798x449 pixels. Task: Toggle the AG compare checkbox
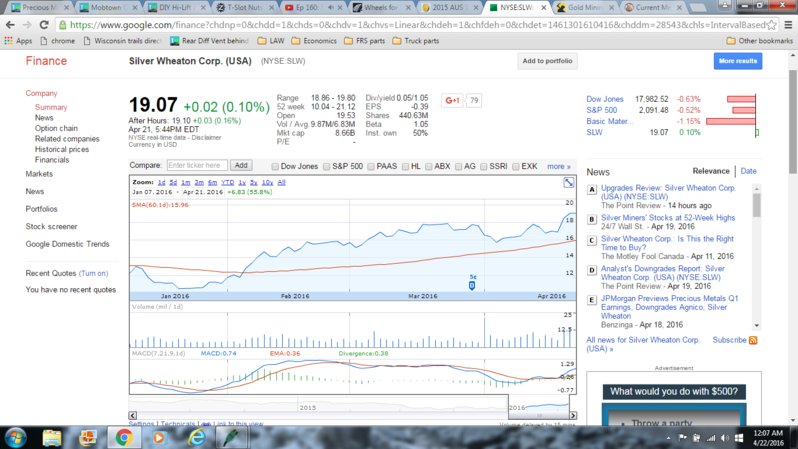click(458, 166)
